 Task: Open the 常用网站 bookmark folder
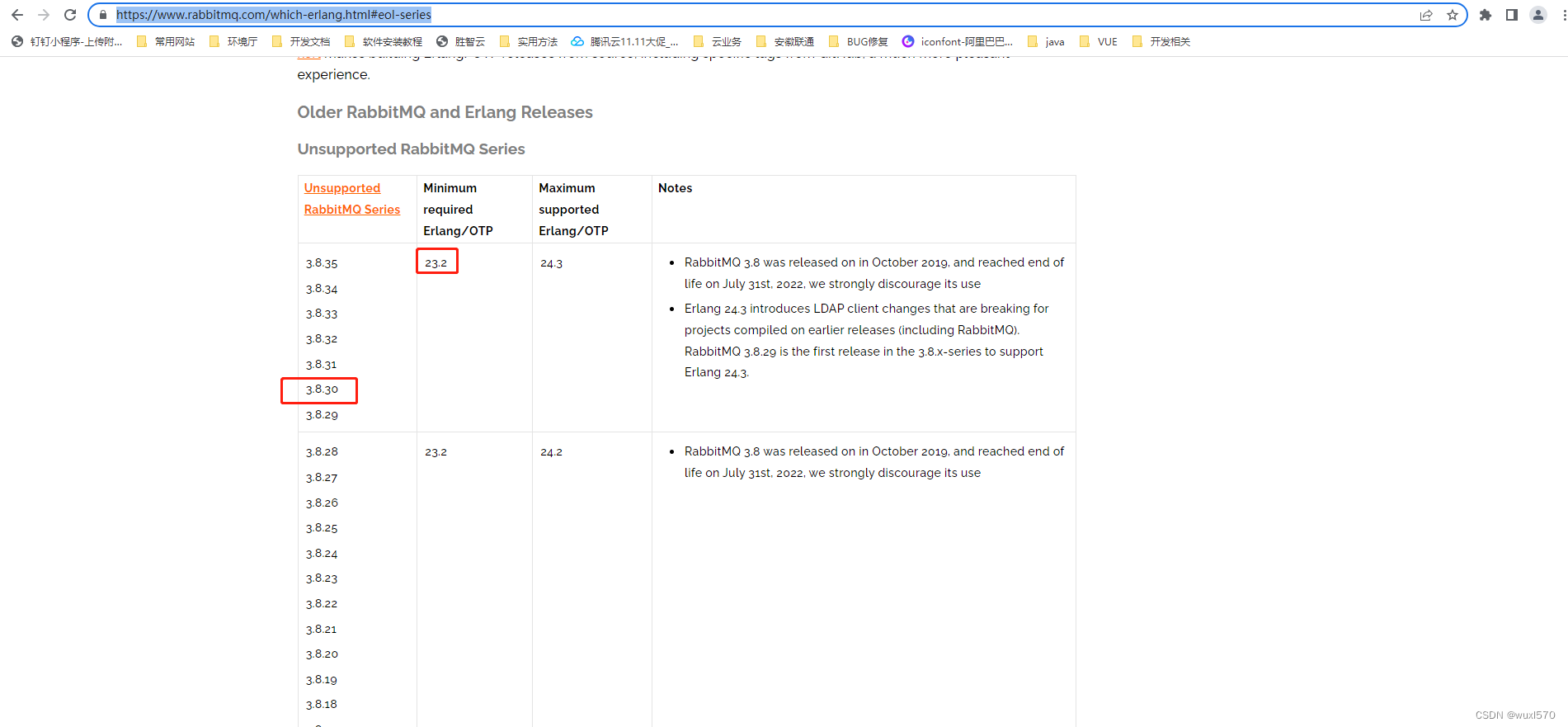coord(166,41)
